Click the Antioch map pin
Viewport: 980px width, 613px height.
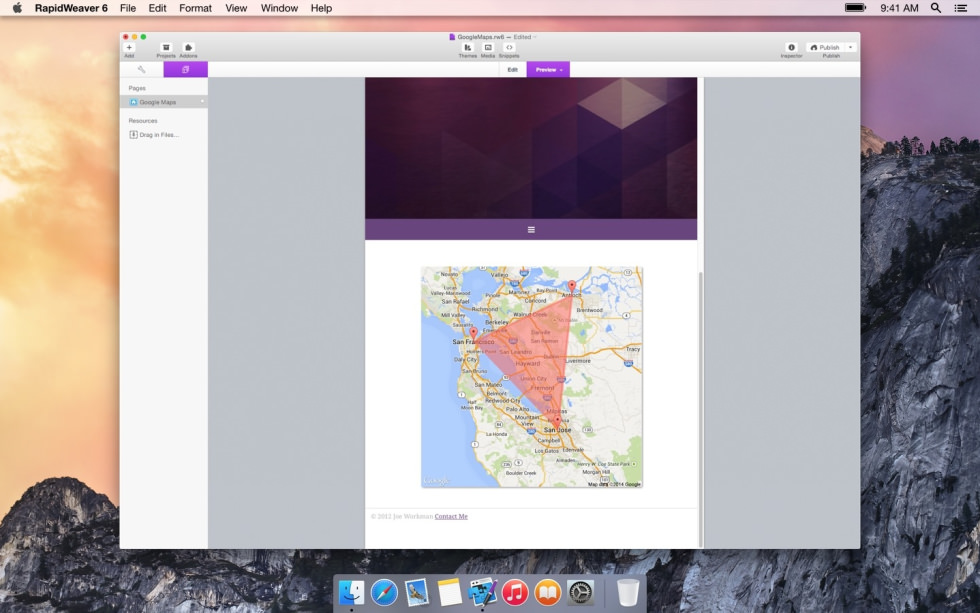(x=572, y=286)
